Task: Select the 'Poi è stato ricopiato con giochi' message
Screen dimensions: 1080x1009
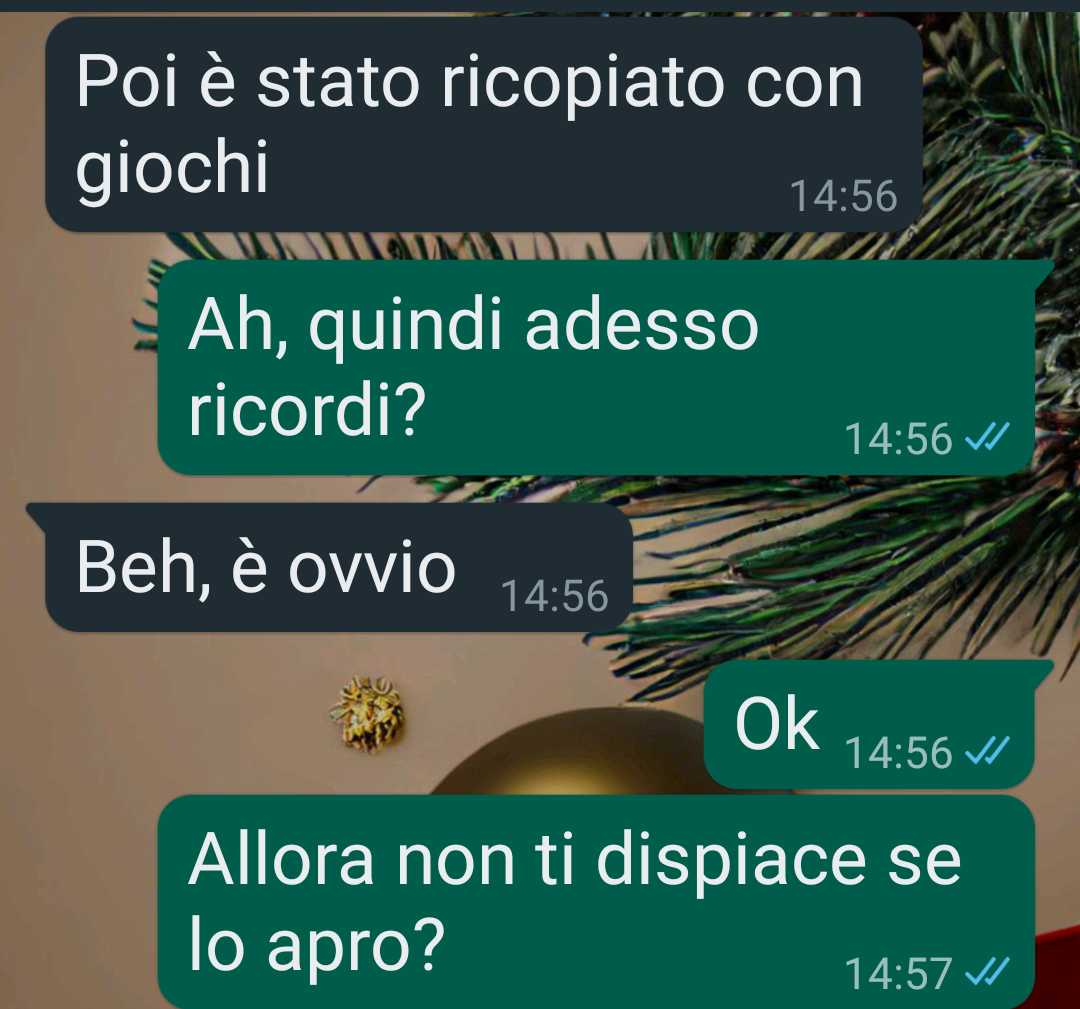Action: pos(484,125)
